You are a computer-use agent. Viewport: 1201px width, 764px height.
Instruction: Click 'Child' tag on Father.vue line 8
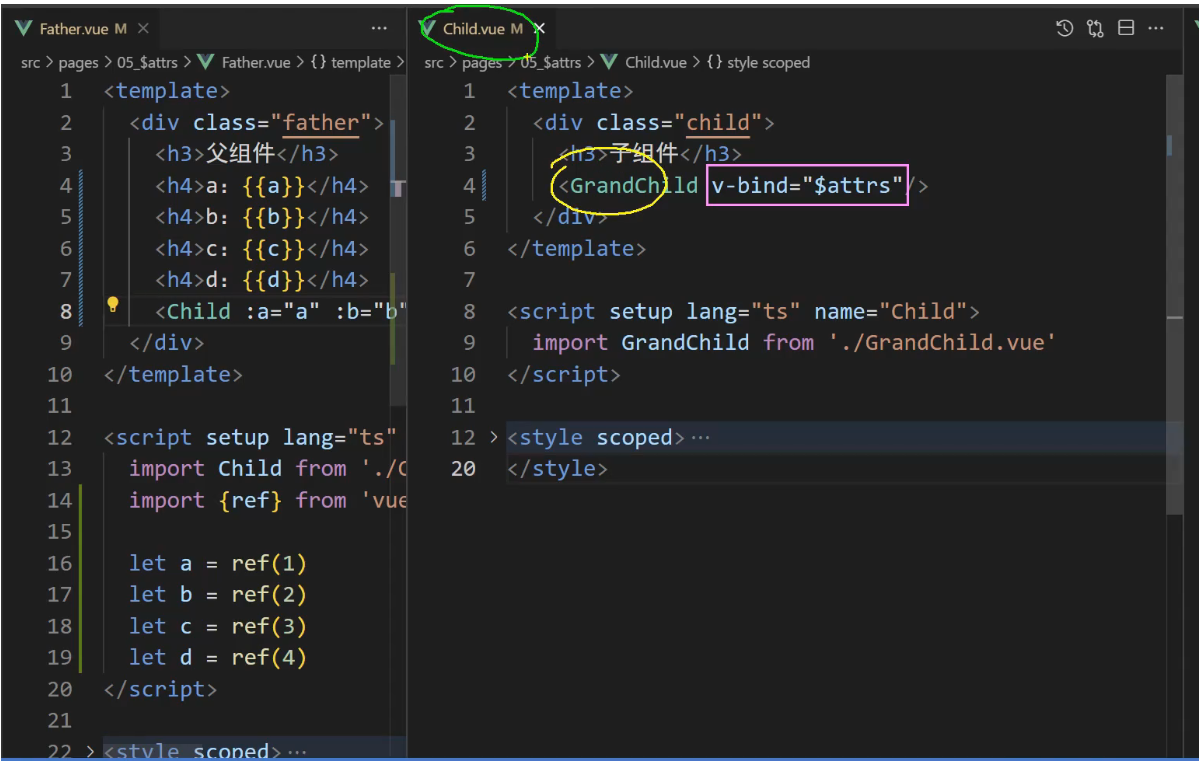pos(198,311)
